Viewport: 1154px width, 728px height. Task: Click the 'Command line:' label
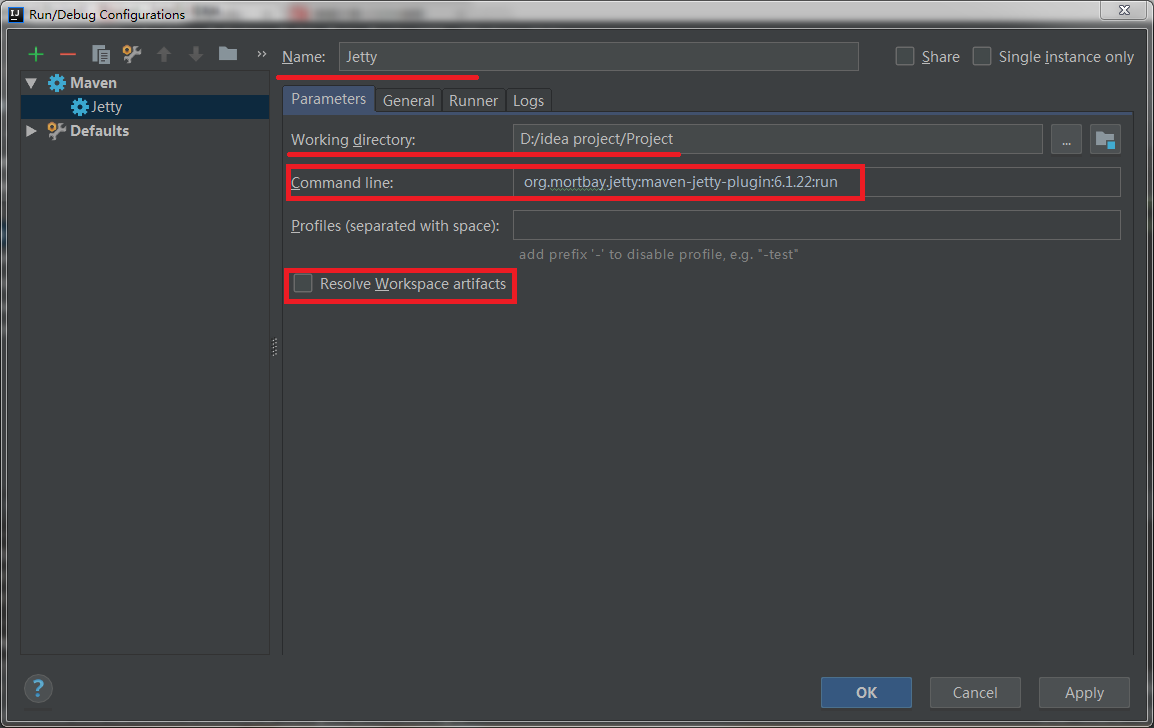[342, 183]
